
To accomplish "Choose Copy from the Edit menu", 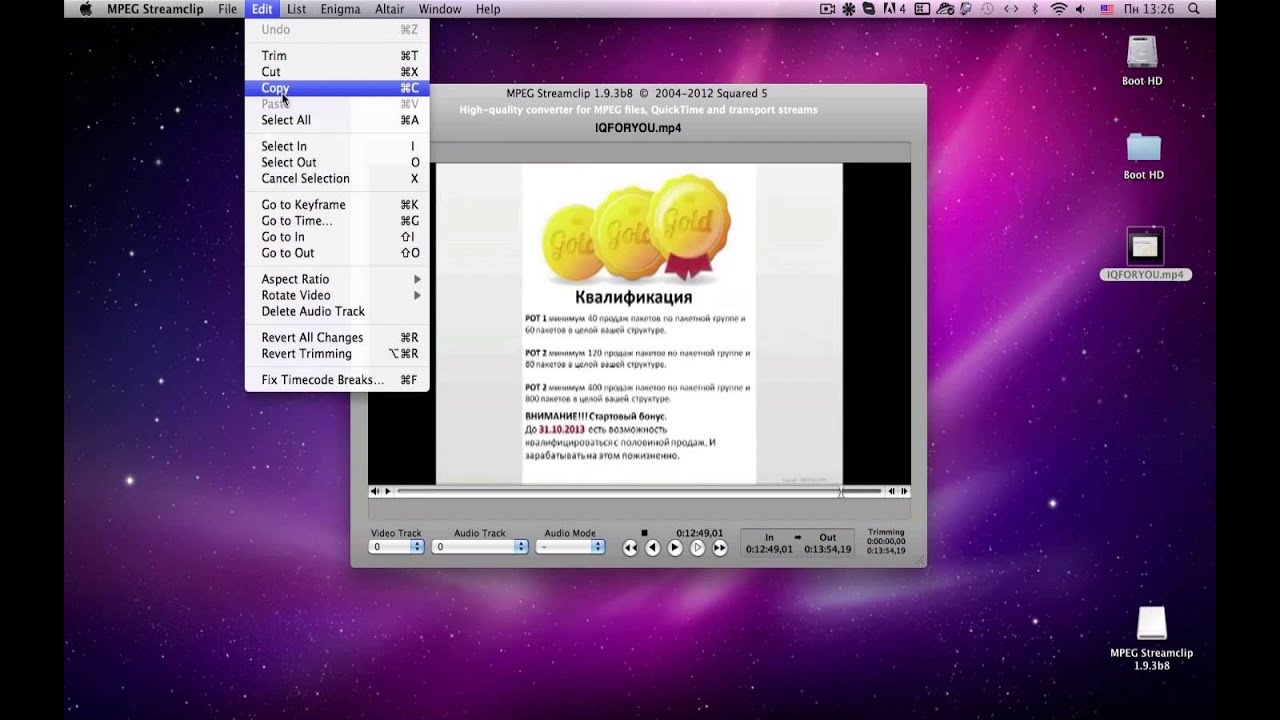I will coord(337,88).
